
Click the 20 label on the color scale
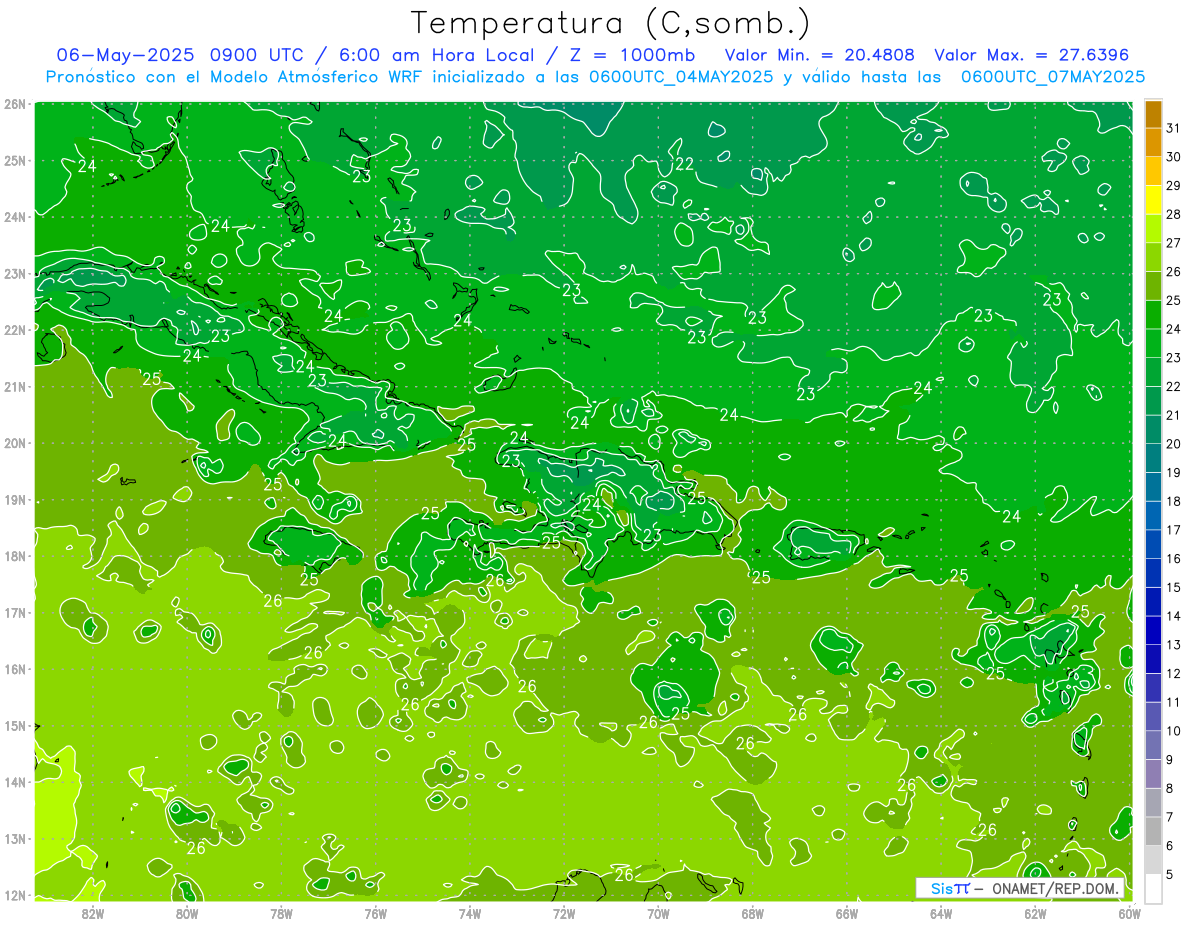(x=1174, y=444)
